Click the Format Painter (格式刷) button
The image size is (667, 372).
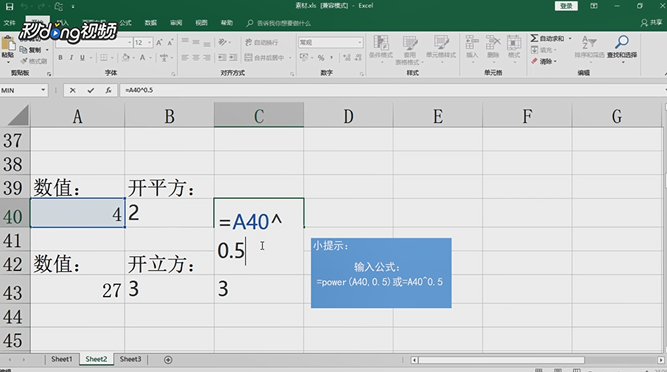tap(34, 61)
